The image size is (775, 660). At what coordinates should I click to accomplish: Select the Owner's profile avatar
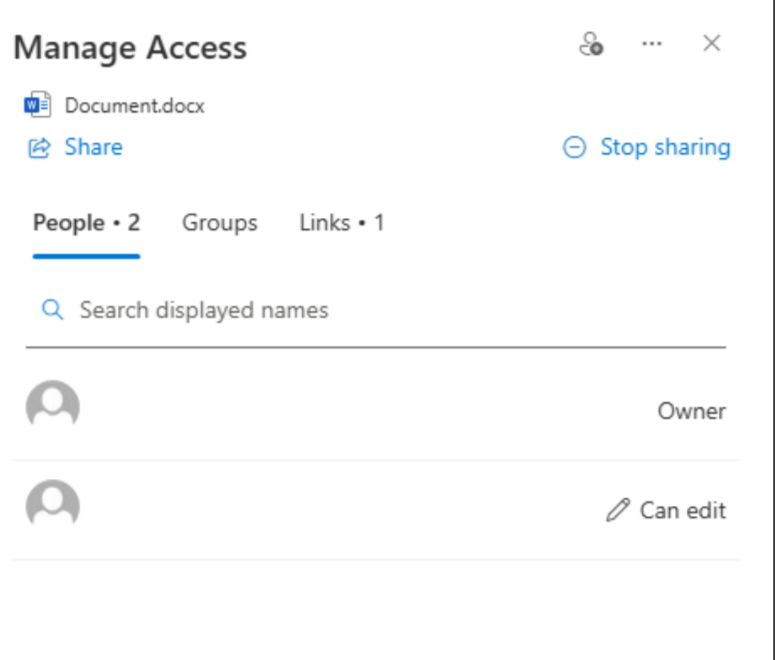52,405
